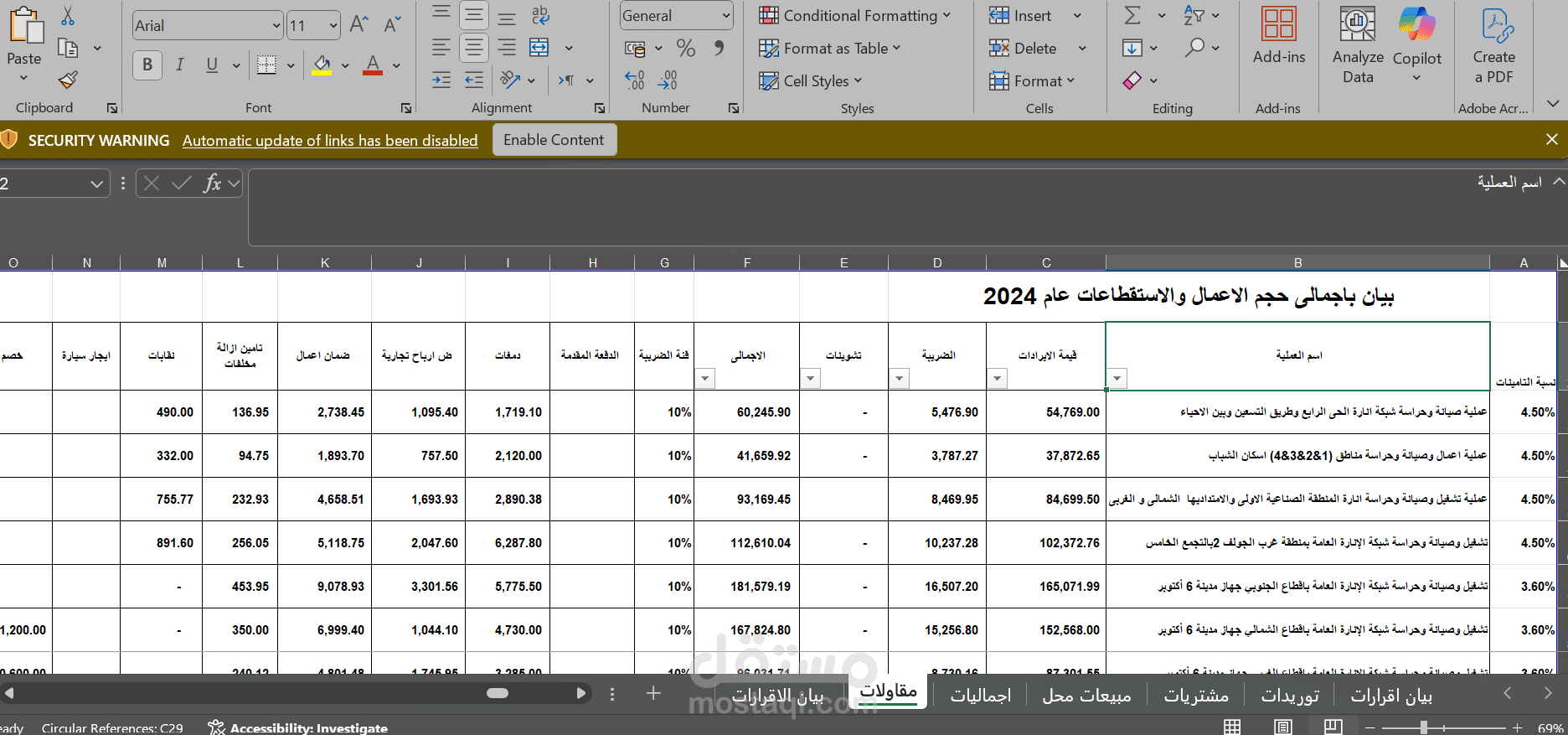Image resolution: width=1568 pixels, height=735 pixels.
Task: Open the links disabled warning link
Action: click(x=330, y=141)
